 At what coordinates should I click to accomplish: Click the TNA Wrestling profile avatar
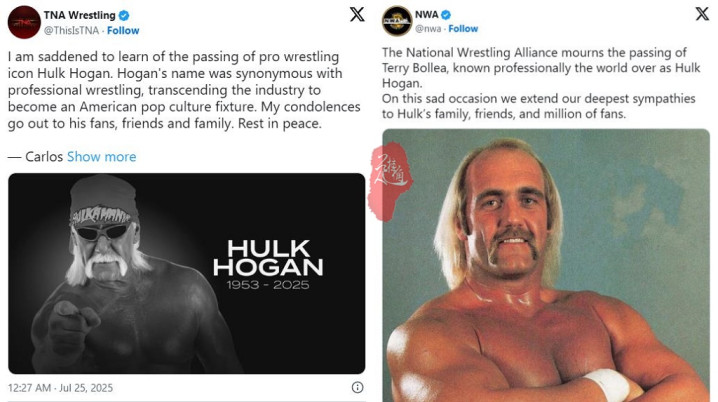click(x=24, y=22)
